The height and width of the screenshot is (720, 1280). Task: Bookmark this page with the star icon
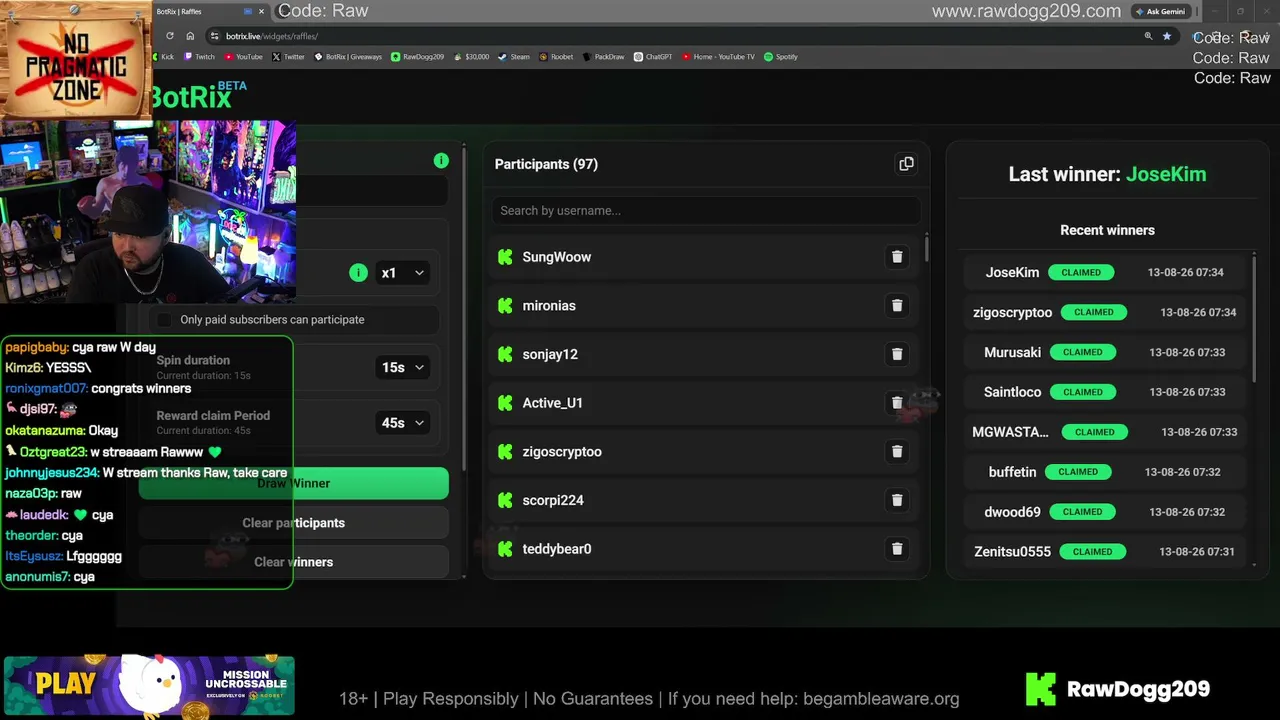tap(1166, 36)
